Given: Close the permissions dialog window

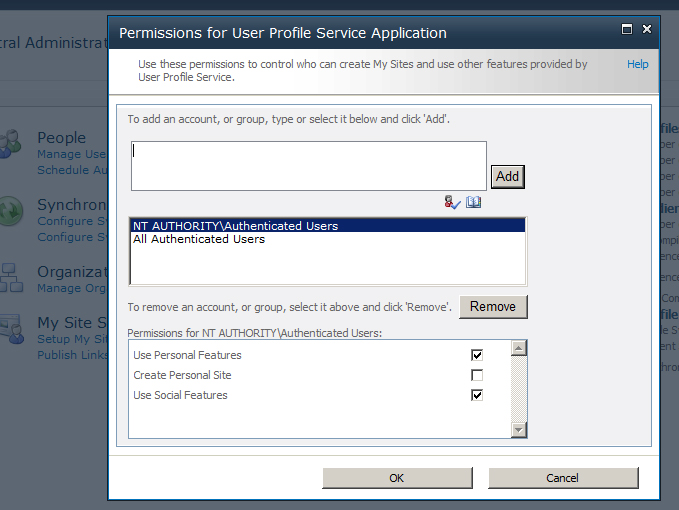Looking at the screenshot, I should click(647, 30).
